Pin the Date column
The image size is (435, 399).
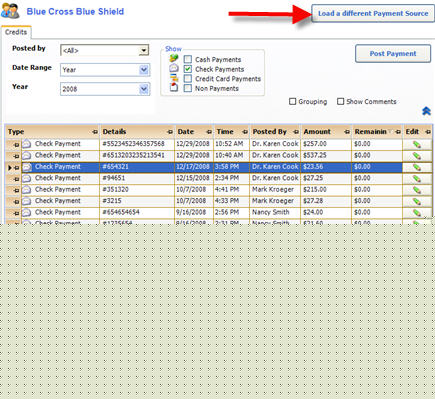209,132
